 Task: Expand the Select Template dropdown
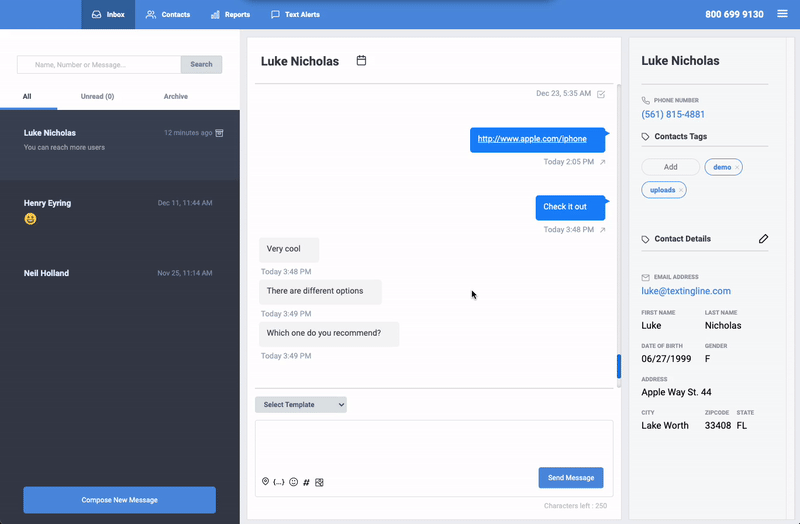pyautogui.click(x=301, y=405)
